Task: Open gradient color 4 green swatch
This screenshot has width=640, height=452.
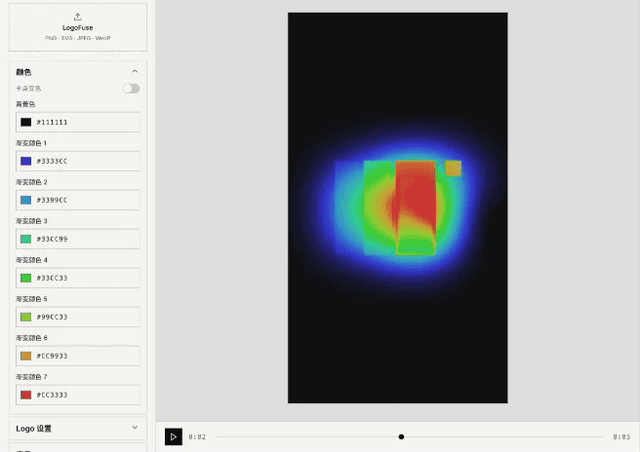Action: click(x=26, y=278)
